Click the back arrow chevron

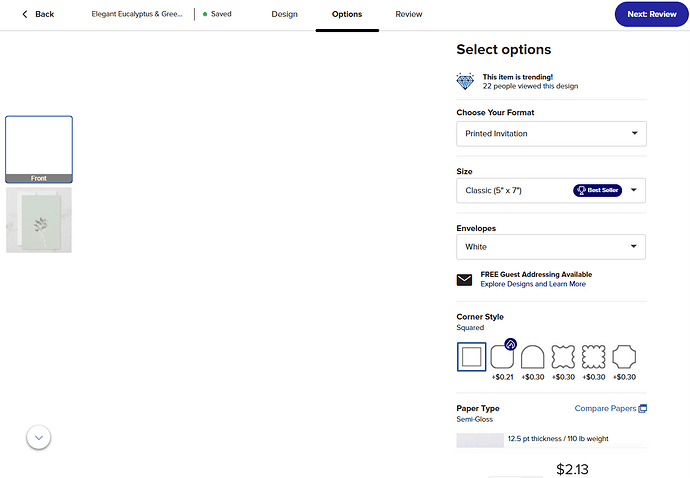(x=25, y=14)
